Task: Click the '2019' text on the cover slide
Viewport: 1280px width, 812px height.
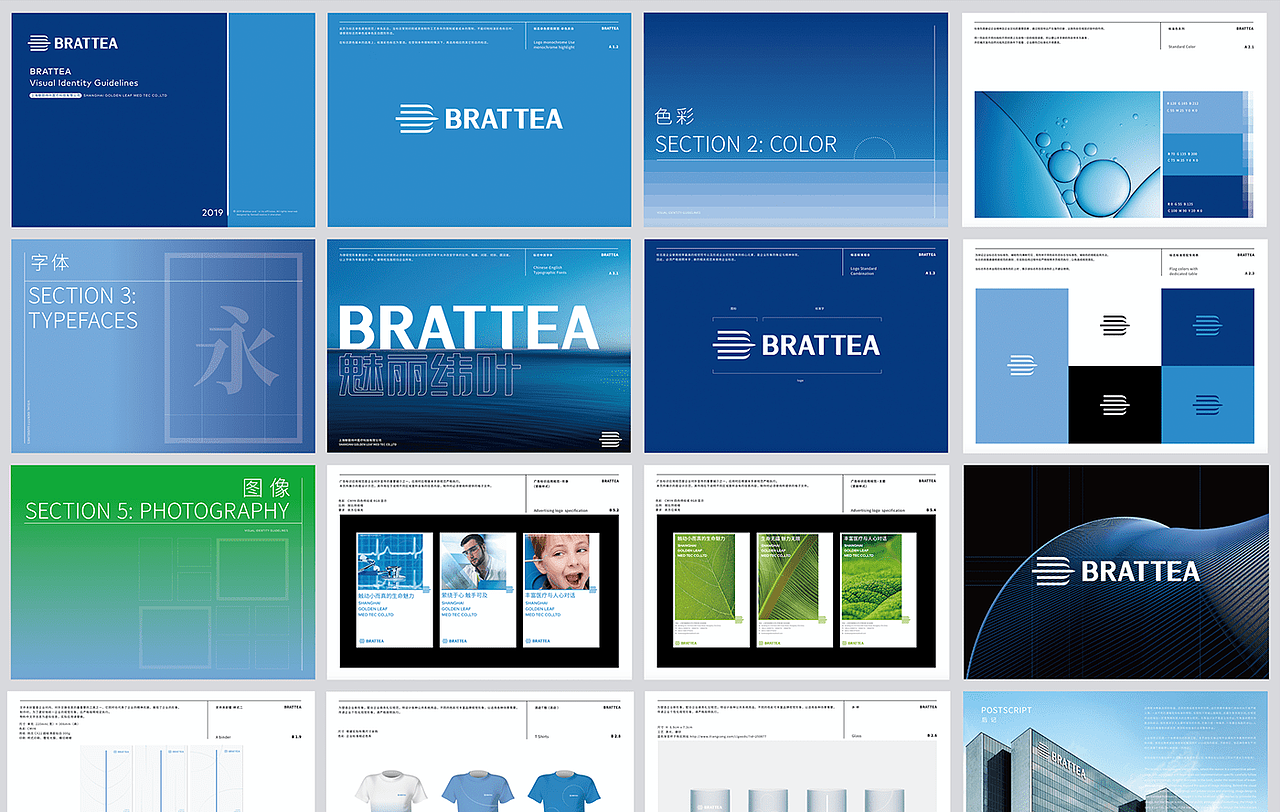Action: coord(213,212)
